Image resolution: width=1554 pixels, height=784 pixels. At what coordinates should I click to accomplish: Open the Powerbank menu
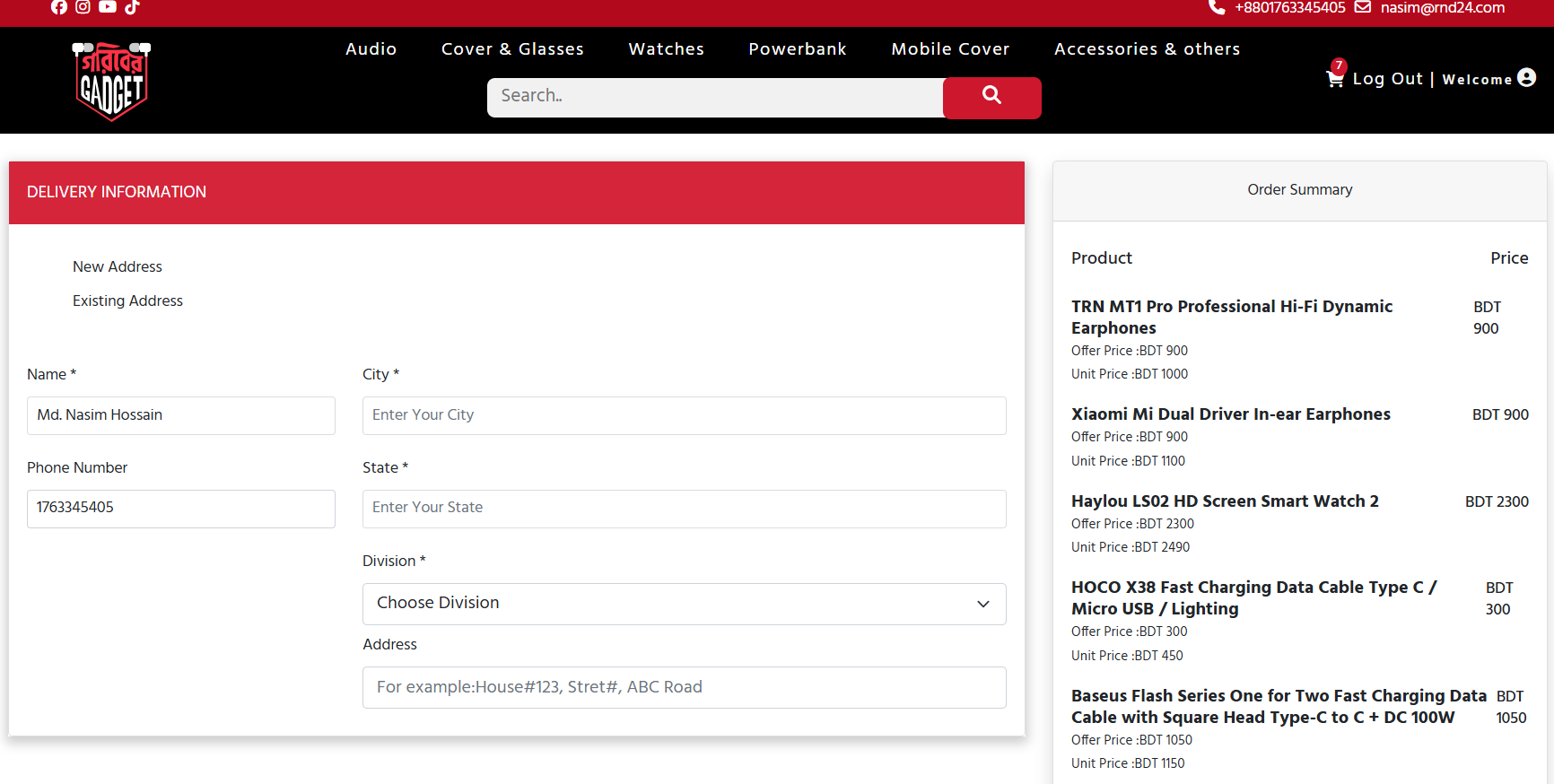point(798,49)
